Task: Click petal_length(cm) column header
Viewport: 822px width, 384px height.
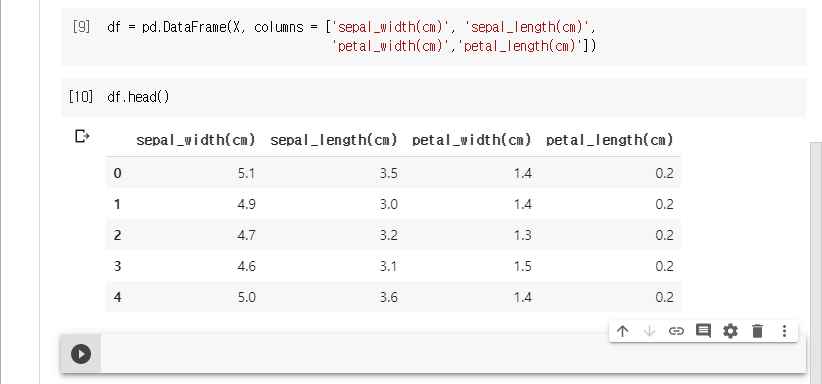Action: pos(610,140)
